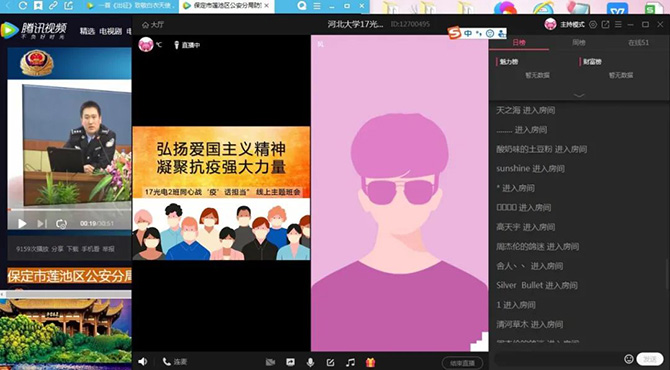Click the phone 连麦 icon
The height and width of the screenshot is (370, 670).
click(175, 362)
